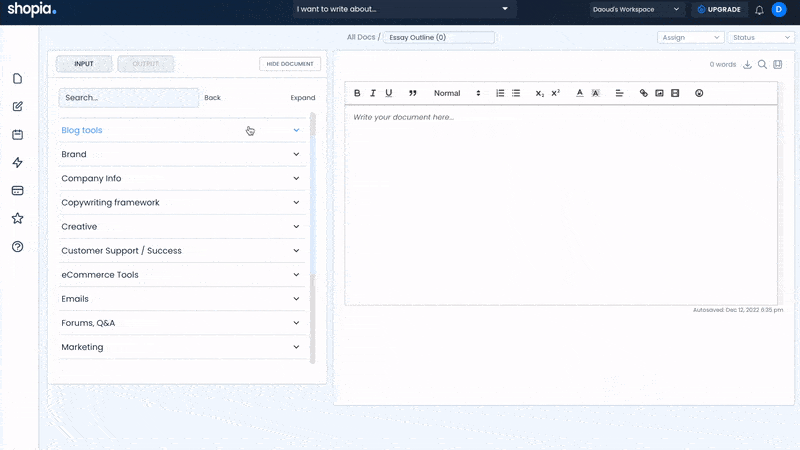This screenshot has height=450, width=800.
Task: Click the UPGRADE button
Action: click(719, 10)
